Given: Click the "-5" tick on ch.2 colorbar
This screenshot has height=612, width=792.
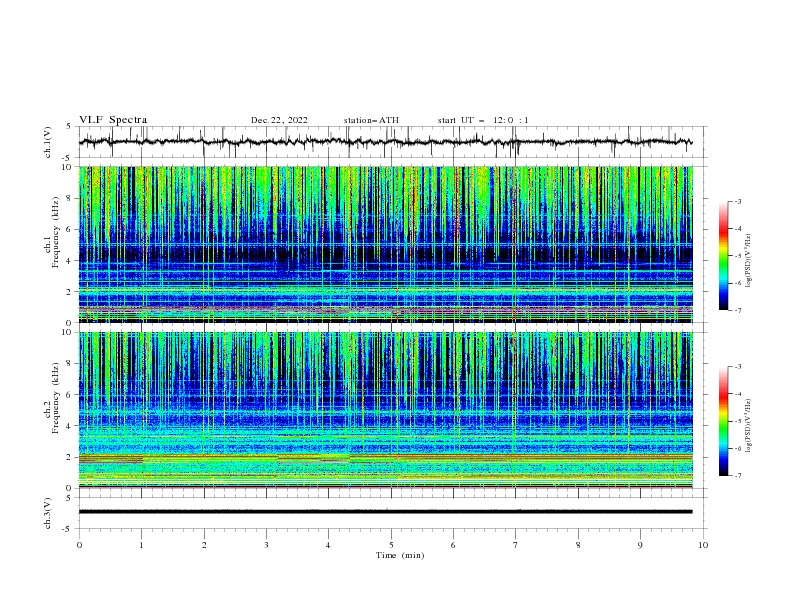Looking at the screenshot, I should [x=737, y=421].
